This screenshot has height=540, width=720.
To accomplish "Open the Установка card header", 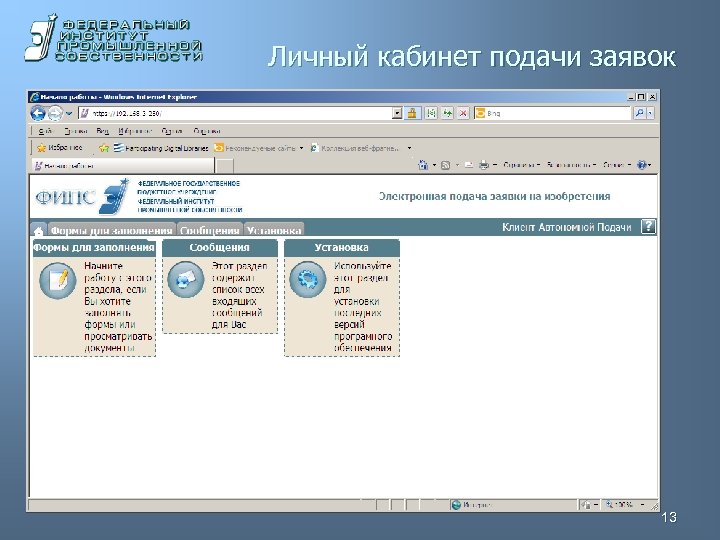I will pyautogui.click(x=342, y=248).
